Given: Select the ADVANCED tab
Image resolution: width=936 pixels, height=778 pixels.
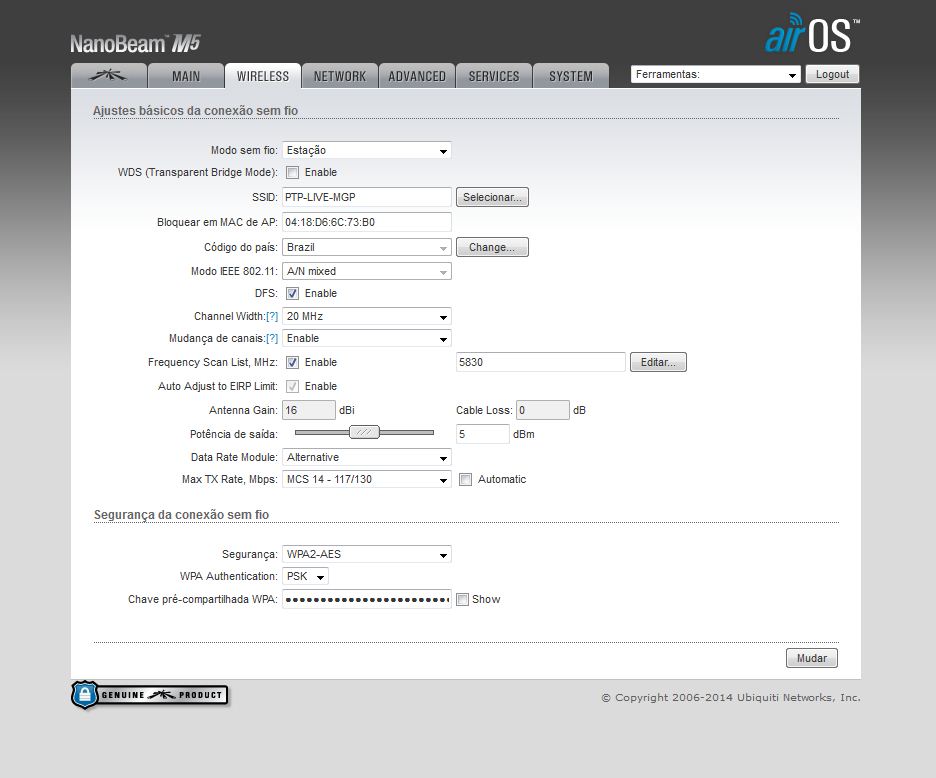Looking at the screenshot, I should (417, 76).
